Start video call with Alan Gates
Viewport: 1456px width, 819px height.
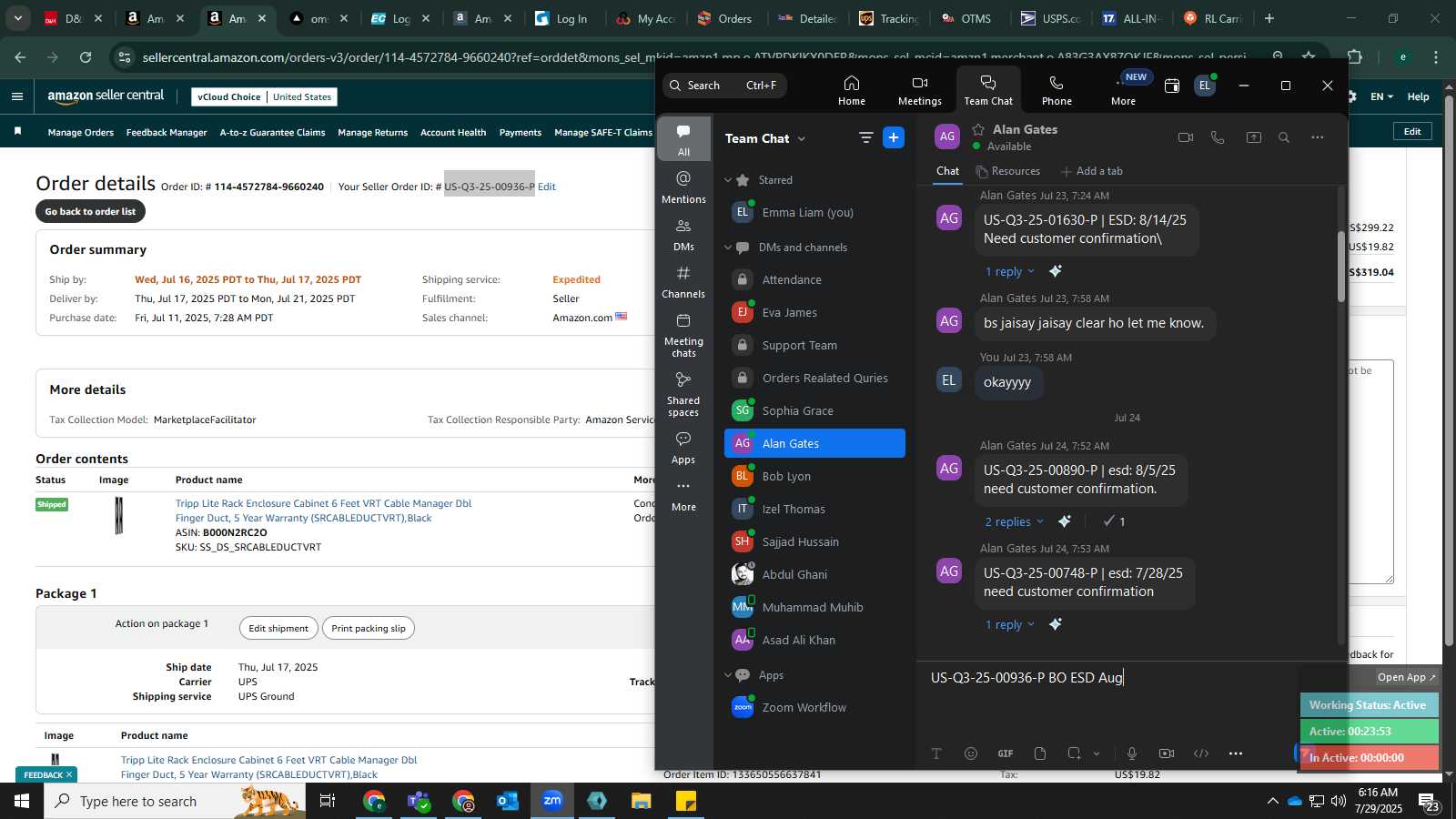(1185, 137)
